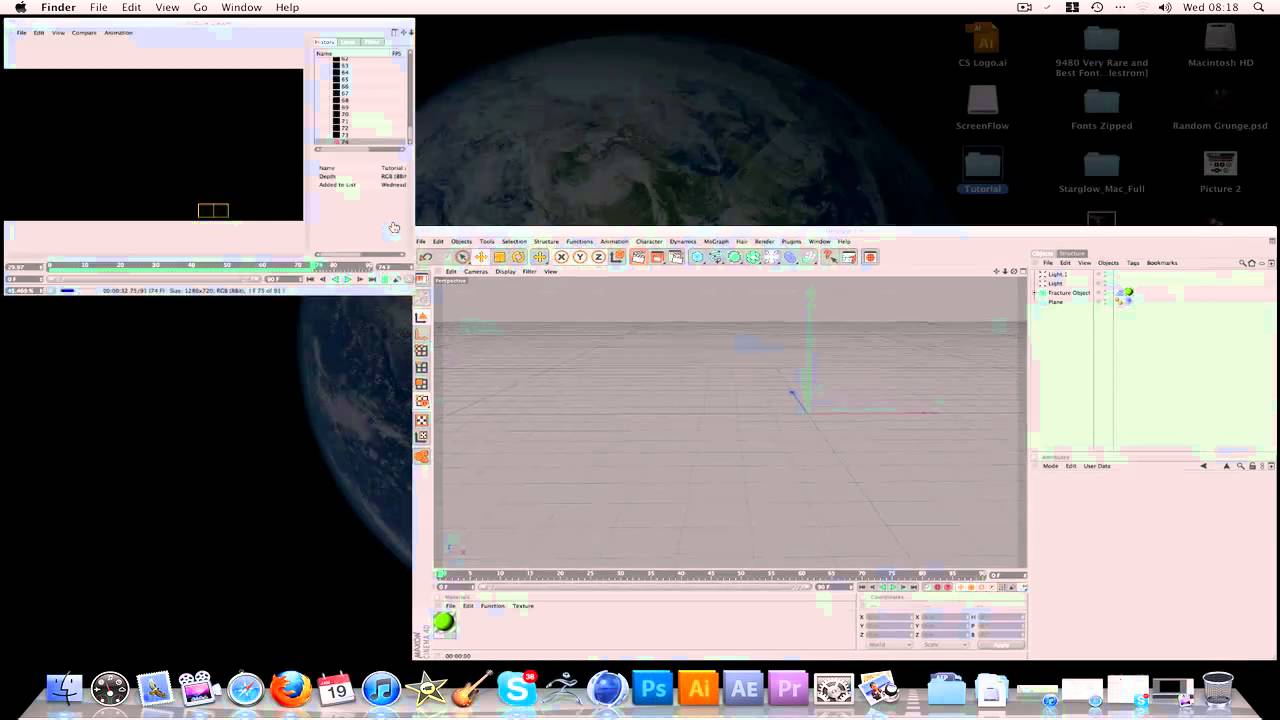Click the orange icon at bottom of left palette

pos(422,456)
